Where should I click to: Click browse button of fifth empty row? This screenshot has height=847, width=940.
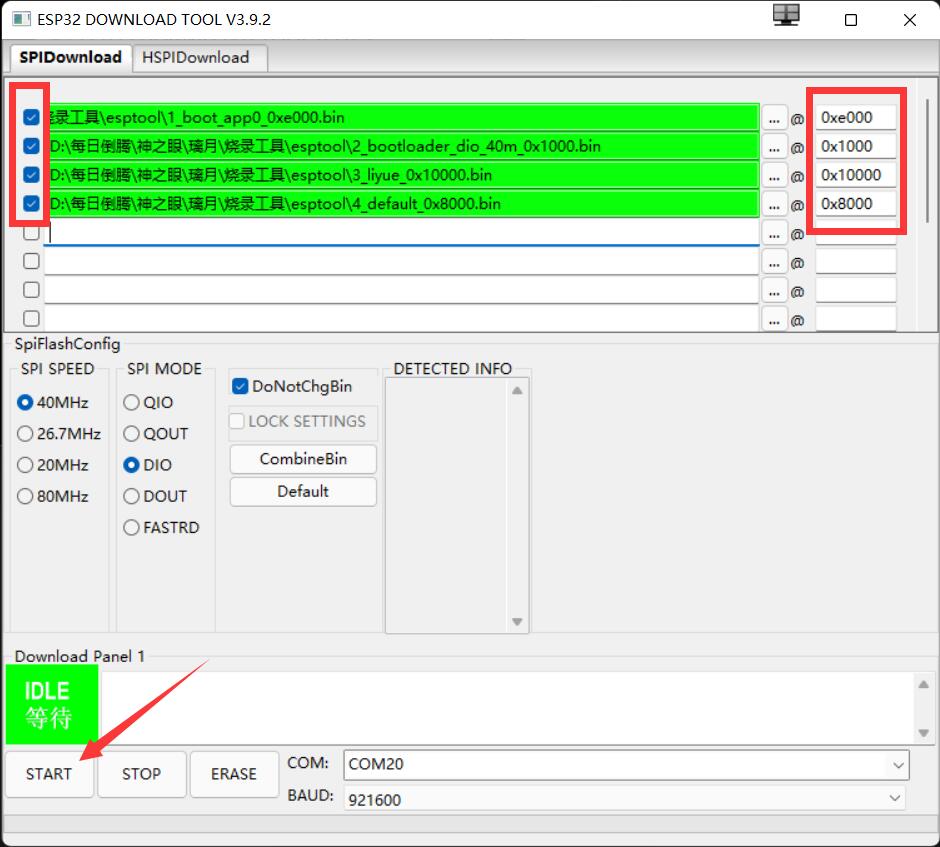(x=775, y=233)
